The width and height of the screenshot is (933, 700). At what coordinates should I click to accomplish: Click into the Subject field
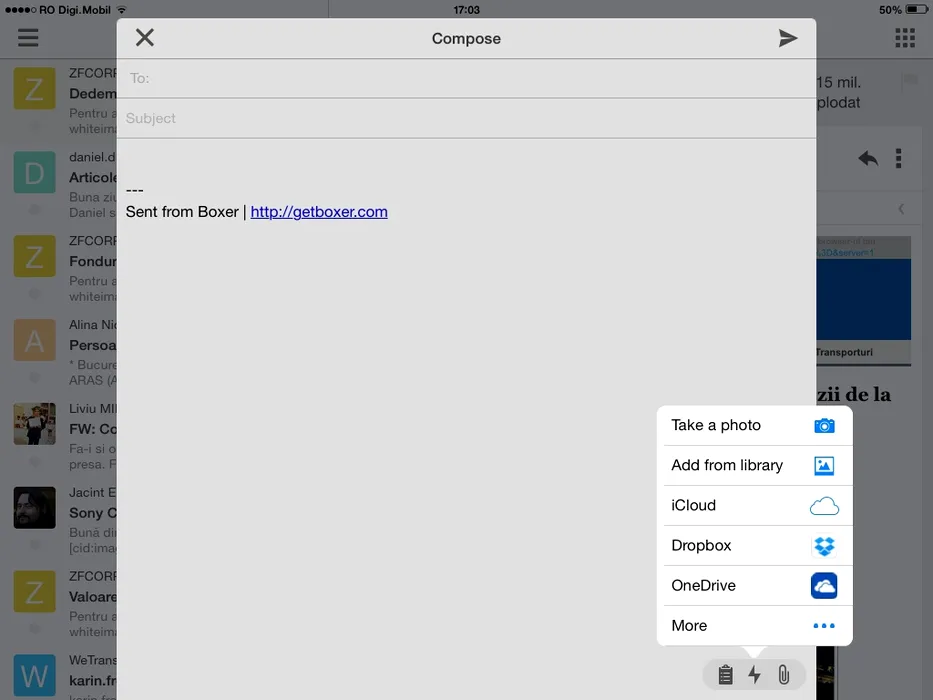tap(470, 118)
